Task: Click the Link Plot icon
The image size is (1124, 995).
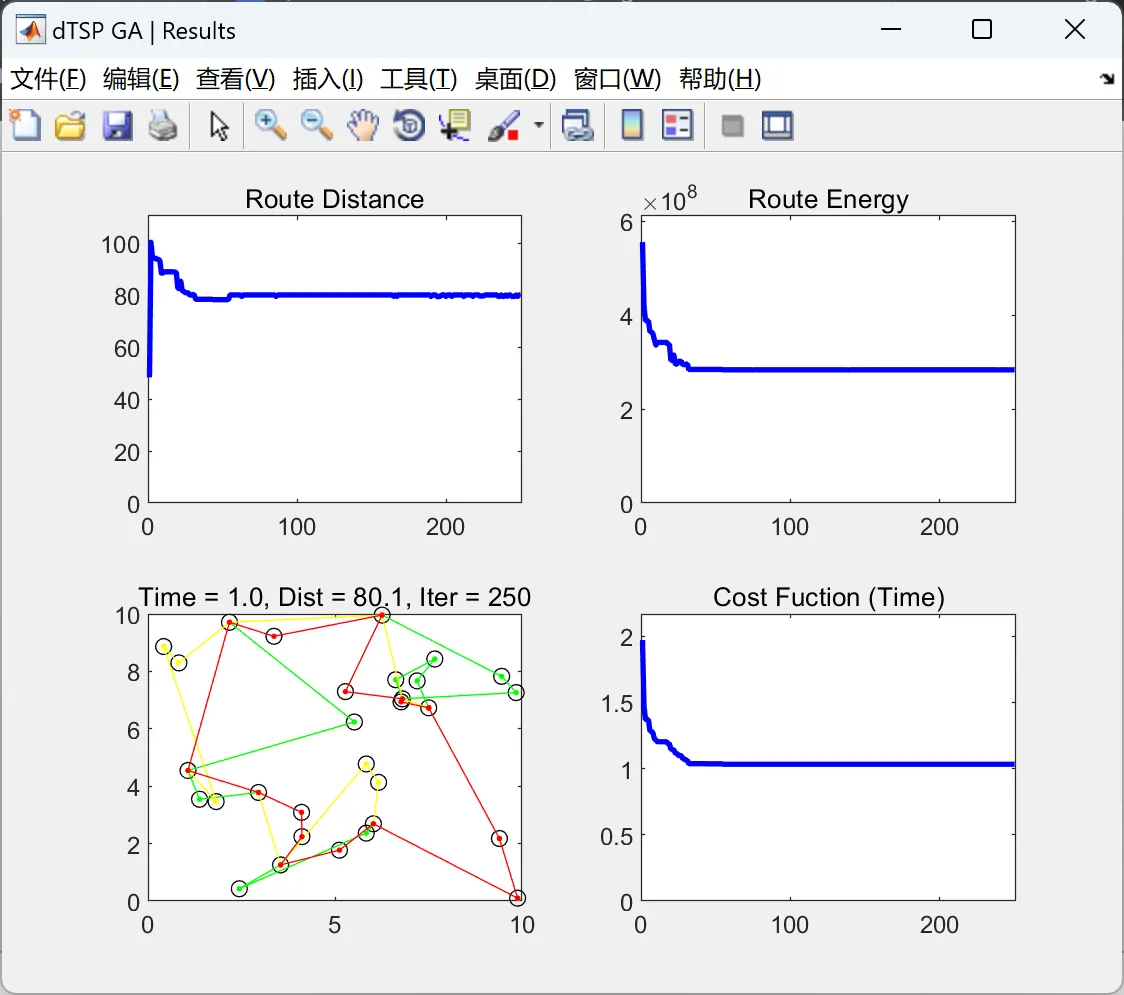Action: (x=578, y=126)
